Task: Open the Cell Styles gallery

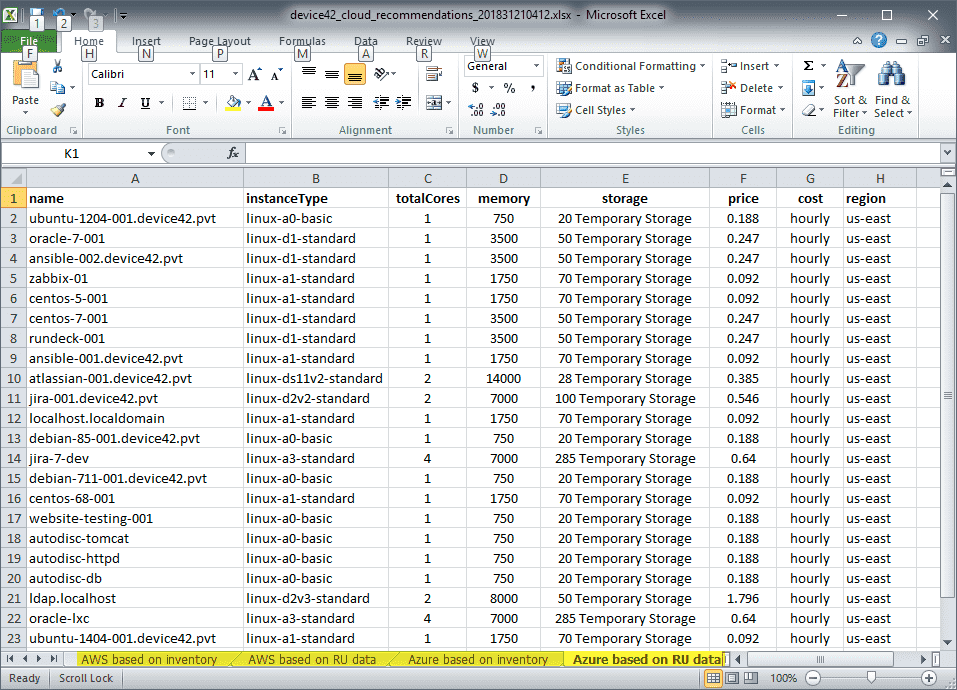Action: pyautogui.click(x=595, y=110)
